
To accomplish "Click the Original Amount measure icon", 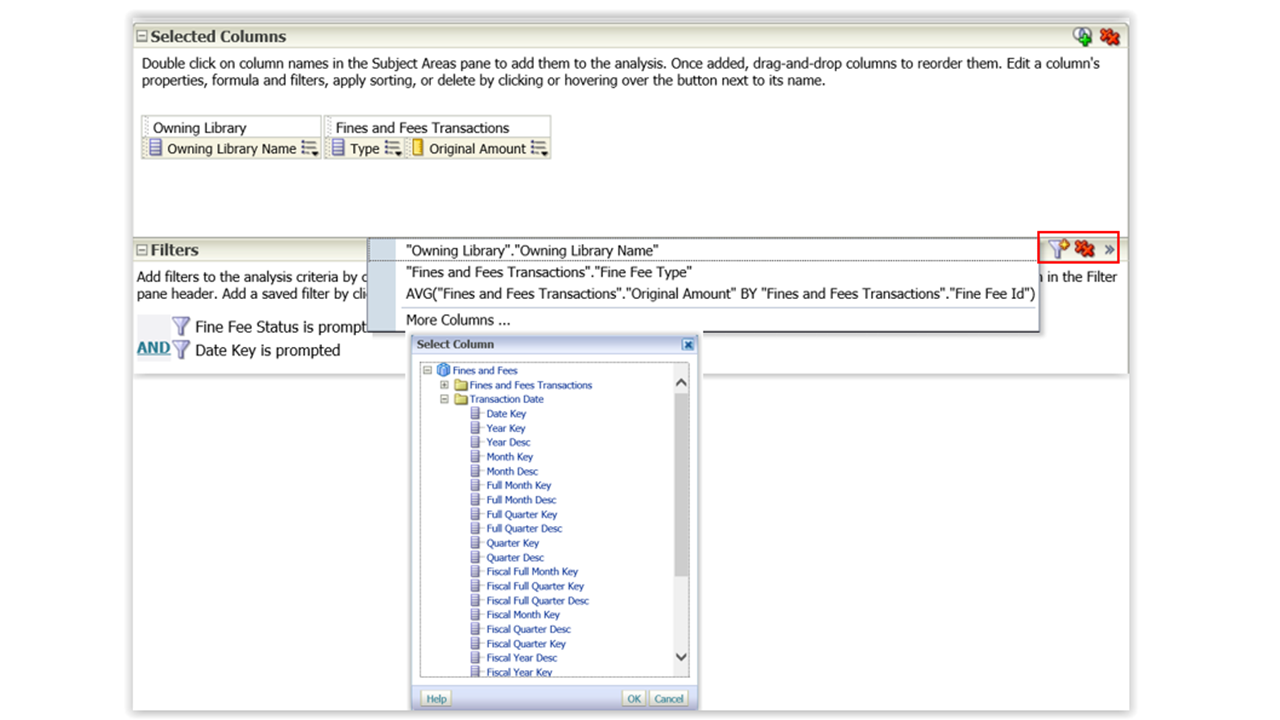I will [417, 148].
